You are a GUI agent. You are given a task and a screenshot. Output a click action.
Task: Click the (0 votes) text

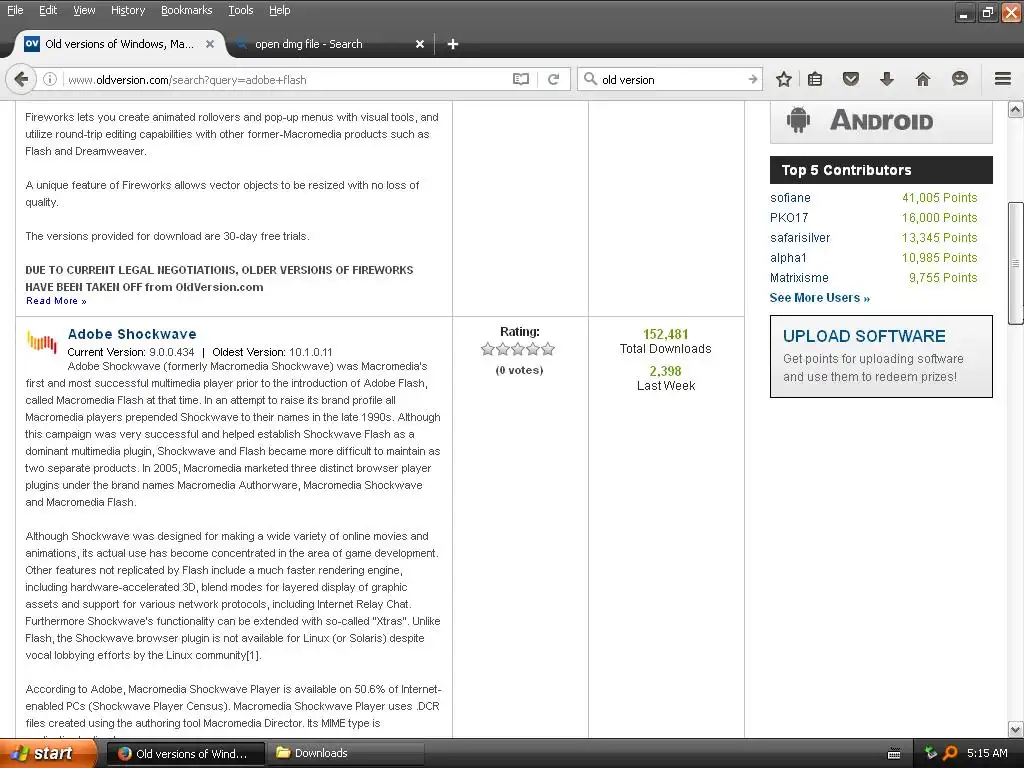519,370
